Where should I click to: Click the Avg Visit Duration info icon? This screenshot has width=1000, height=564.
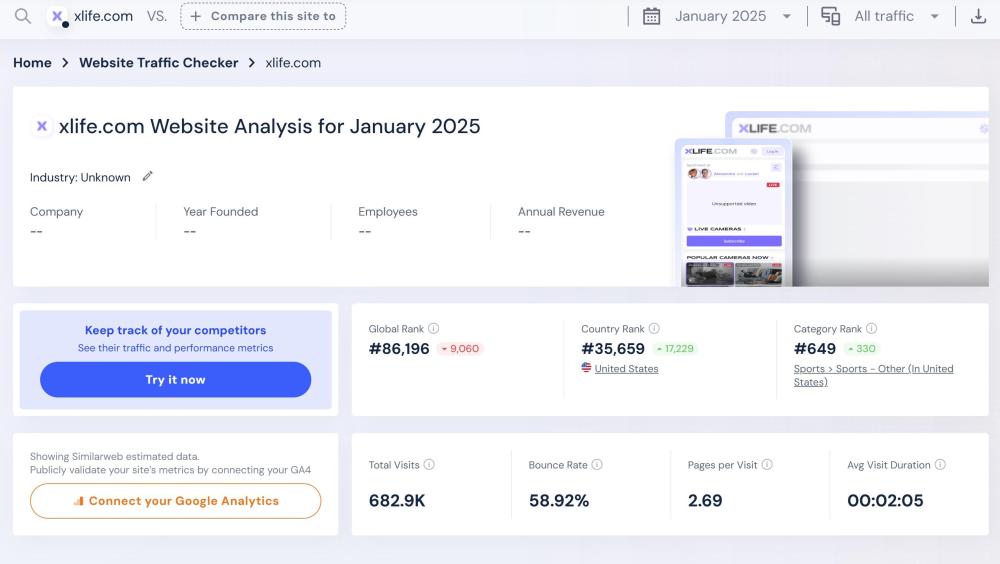940,465
